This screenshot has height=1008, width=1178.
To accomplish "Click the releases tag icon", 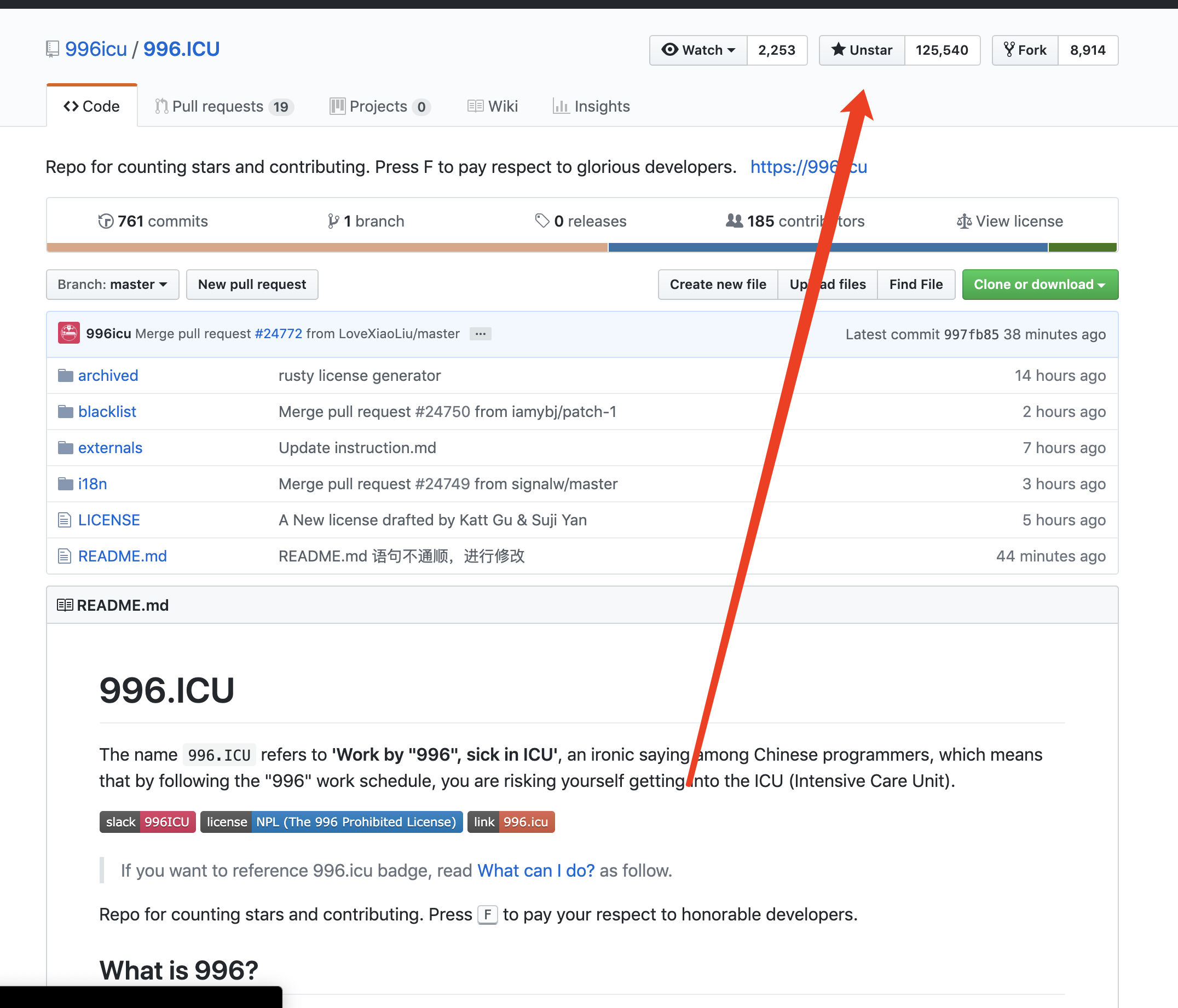I will [x=542, y=221].
